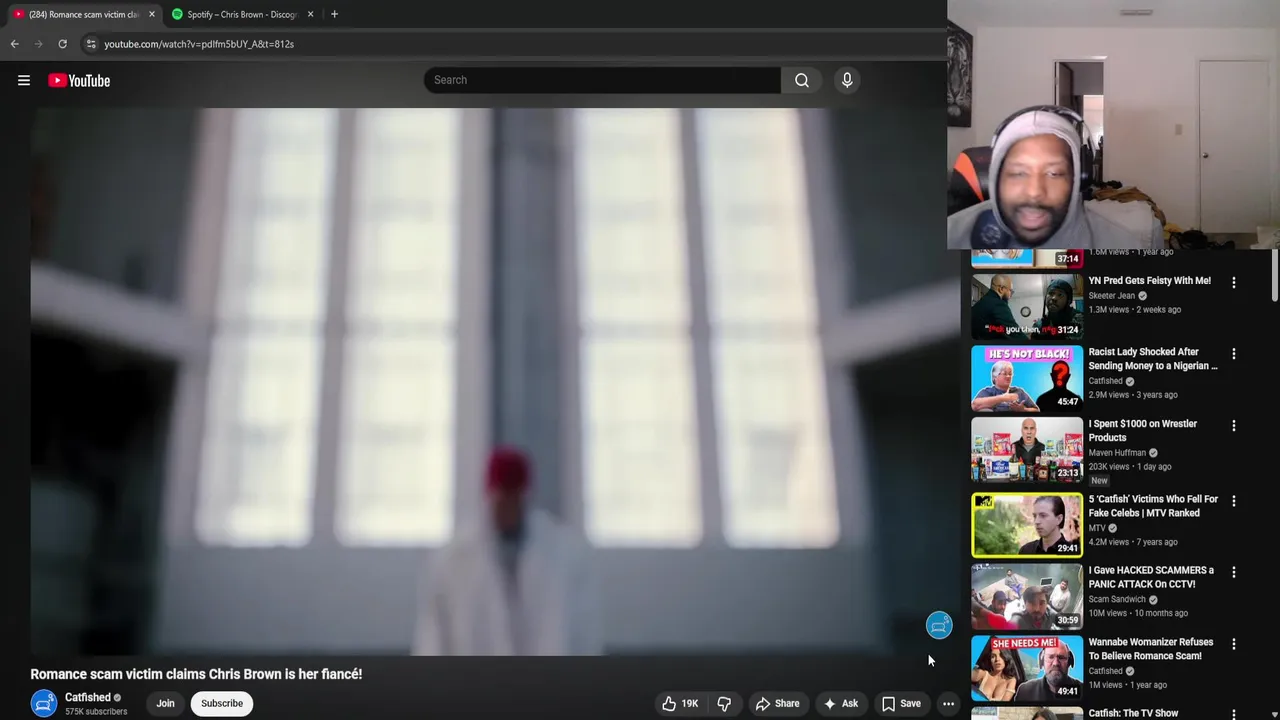Screen dimensions: 1280x720
Task: Open thumbnail for I Gave HACKED SCAMMERS video
Action: pyautogui.click(x=1027, y=597)
